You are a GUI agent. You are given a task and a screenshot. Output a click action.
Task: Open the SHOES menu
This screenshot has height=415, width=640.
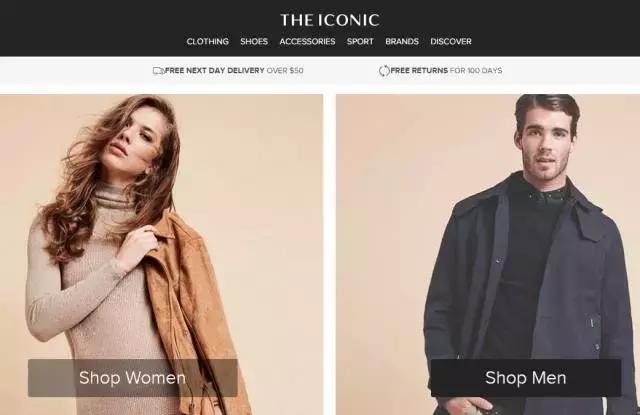[x=254, y=41]
